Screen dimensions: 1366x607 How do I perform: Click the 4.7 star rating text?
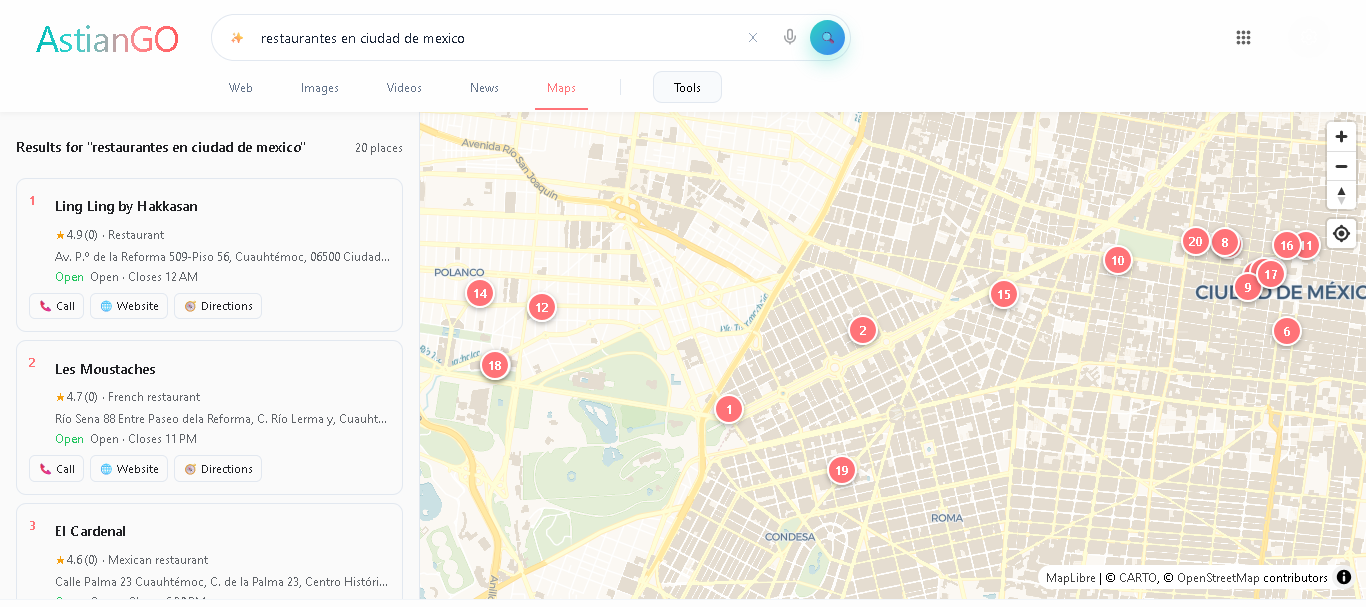[76, 397]
